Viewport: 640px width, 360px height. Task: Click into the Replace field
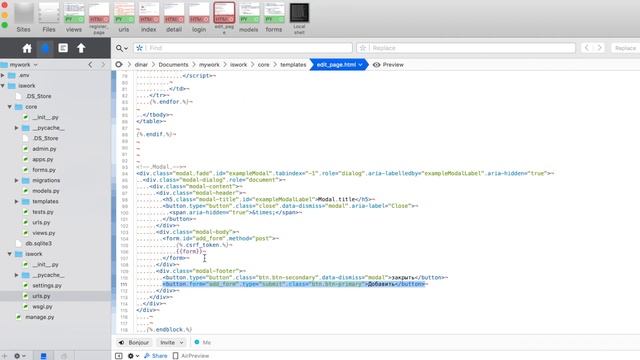(466, 48)
